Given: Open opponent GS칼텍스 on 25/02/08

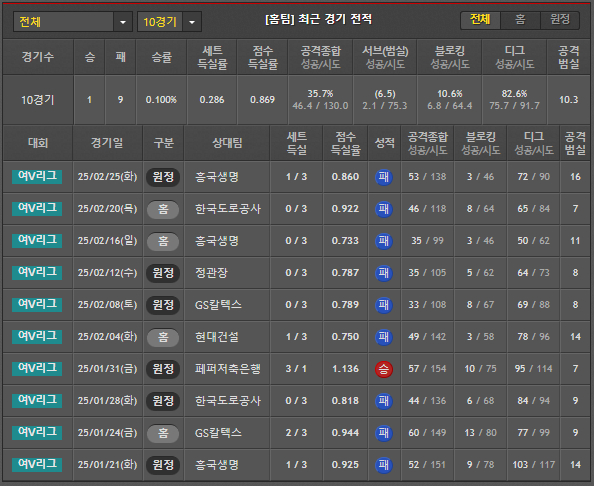Looking at the screenshot, I should click(218, 305).
